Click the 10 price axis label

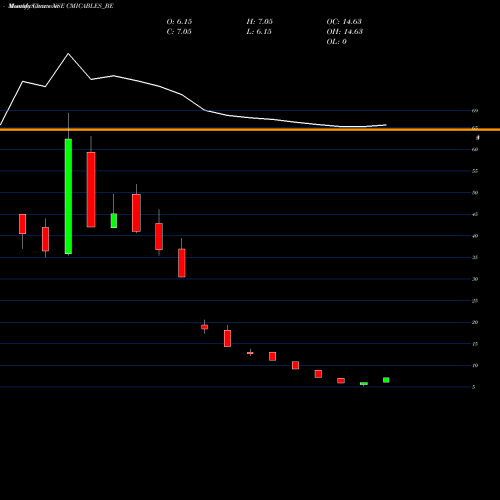click(475, 365)
